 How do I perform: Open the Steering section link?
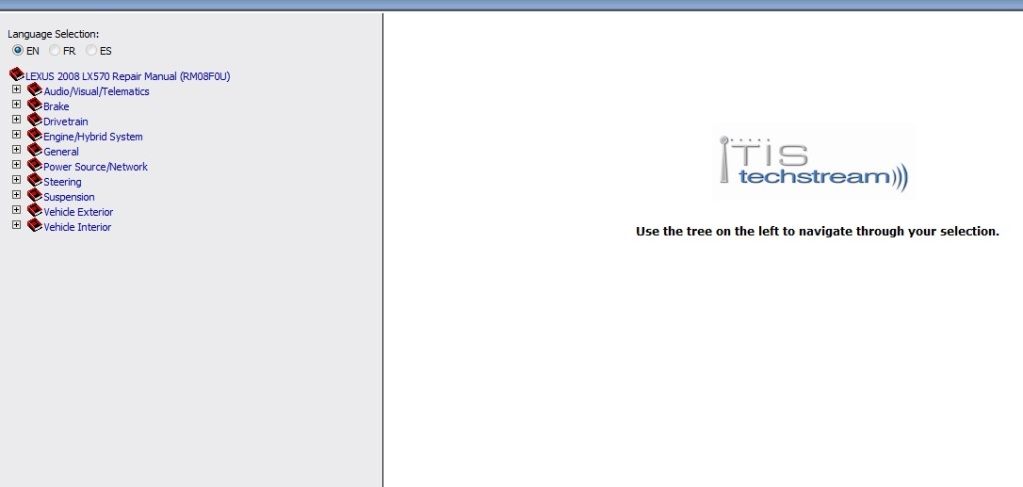(63, 182)
